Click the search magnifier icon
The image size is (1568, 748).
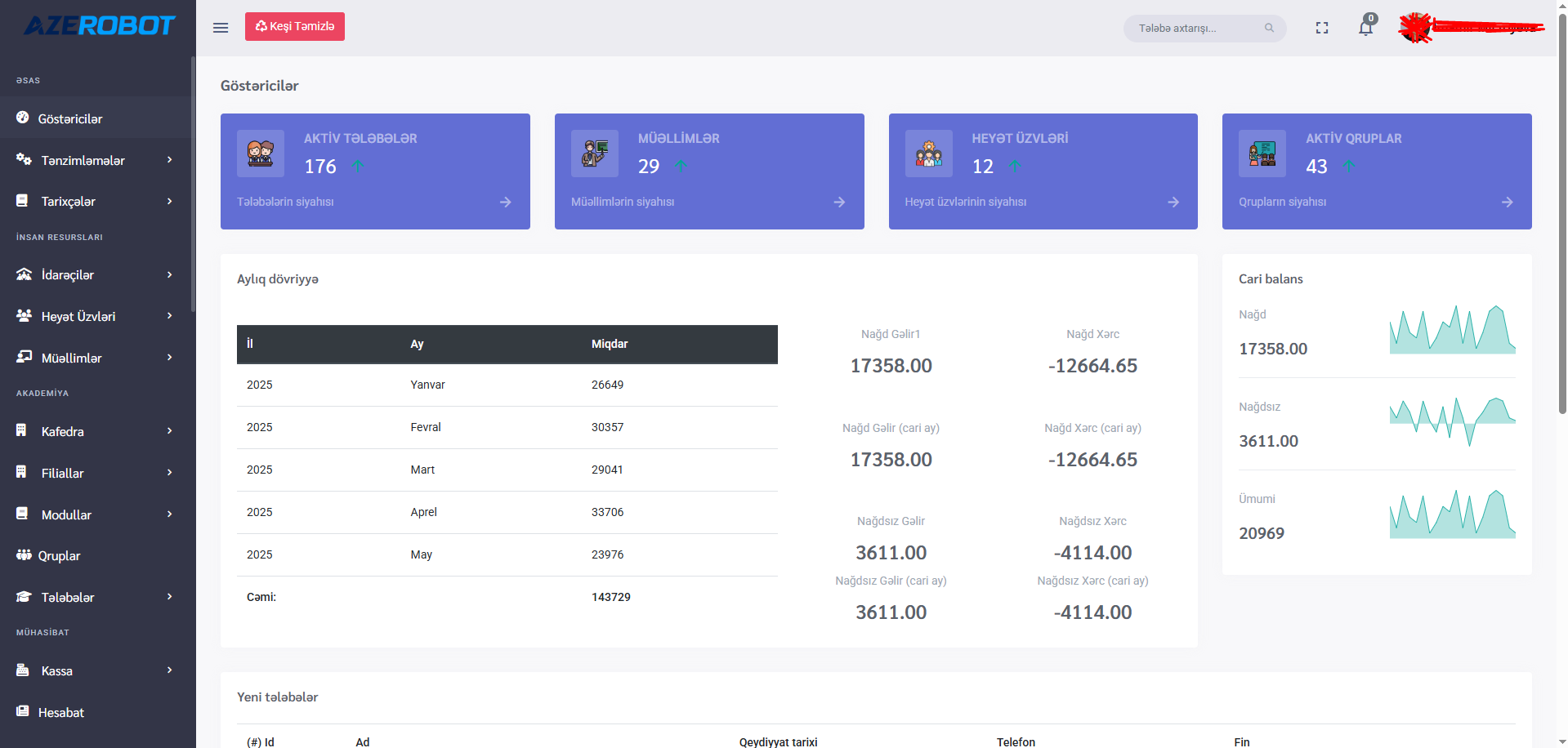[x=1269, y=28]
